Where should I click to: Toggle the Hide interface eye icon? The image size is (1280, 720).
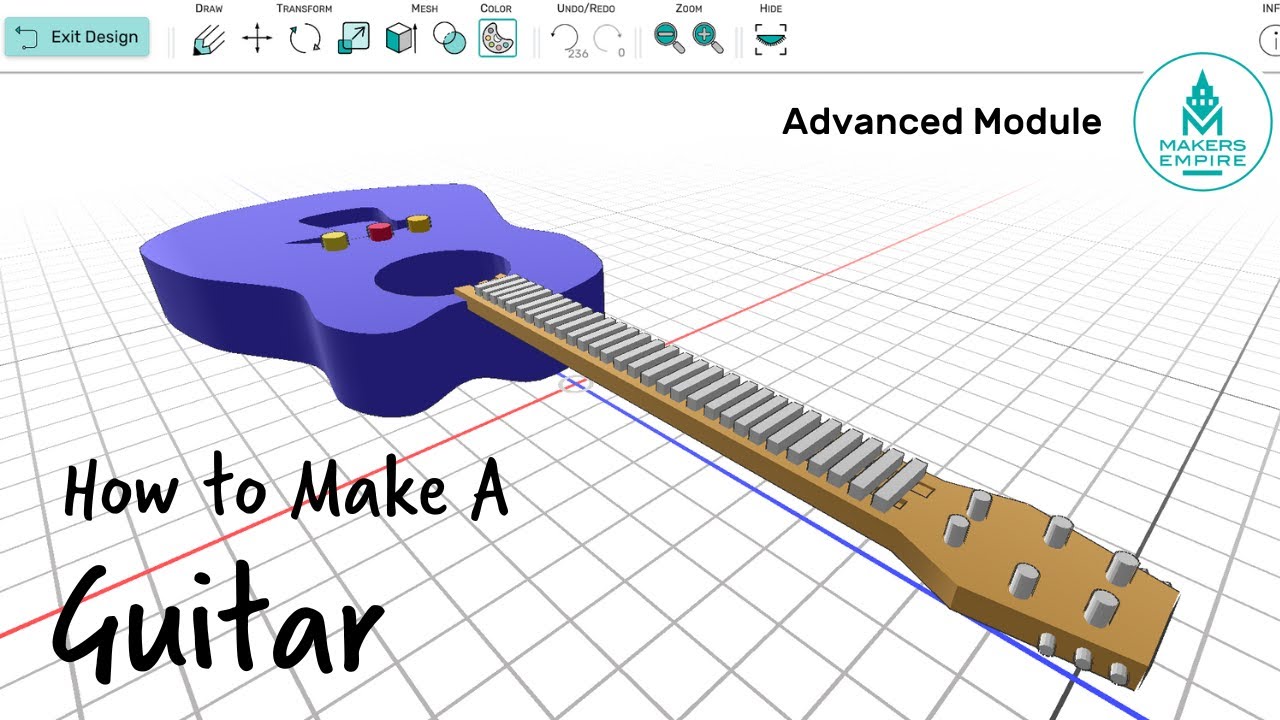pyautogui.click(x=771, y=40)
